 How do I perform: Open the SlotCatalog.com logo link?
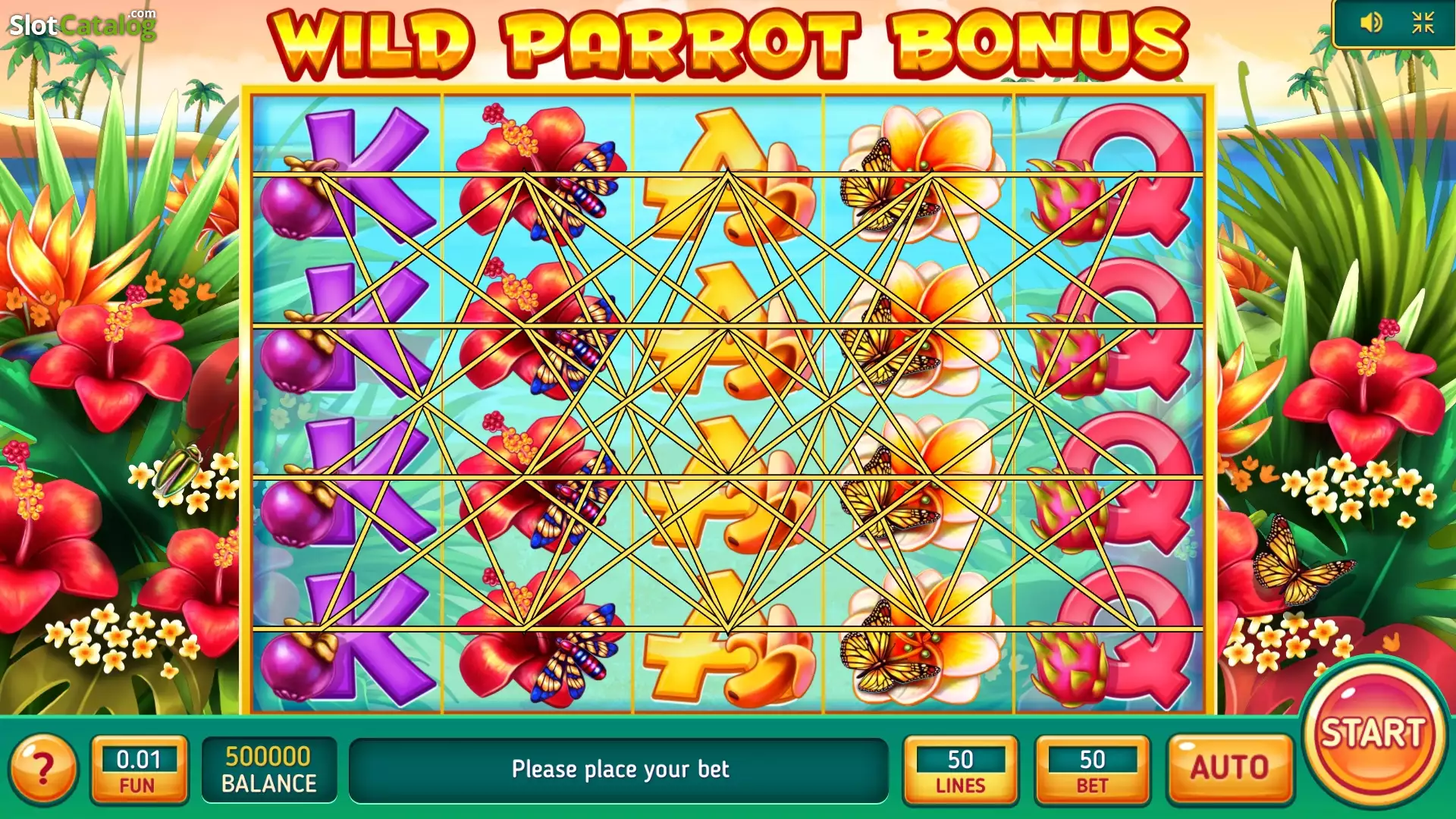(82, 24)
